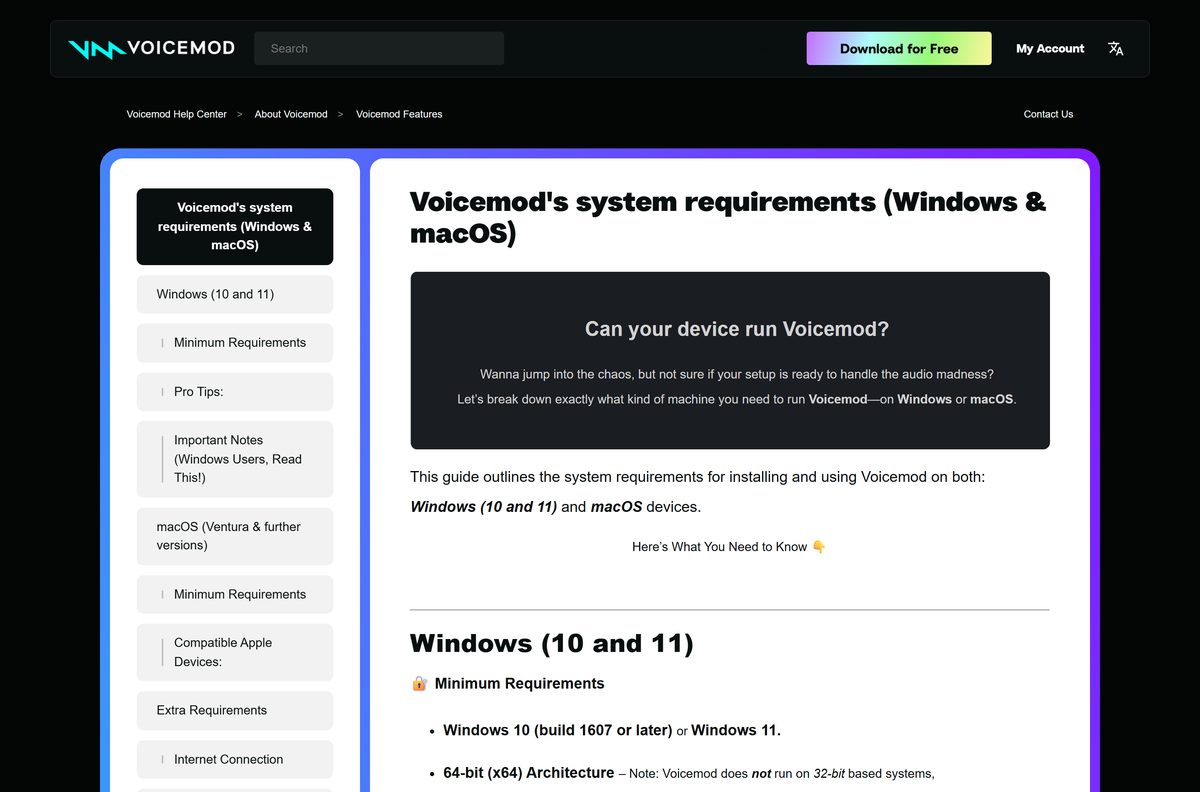Go to Voicemod Help Center breadcrumb
This screenshot has width=1200, height=792.
click(177, 114)
